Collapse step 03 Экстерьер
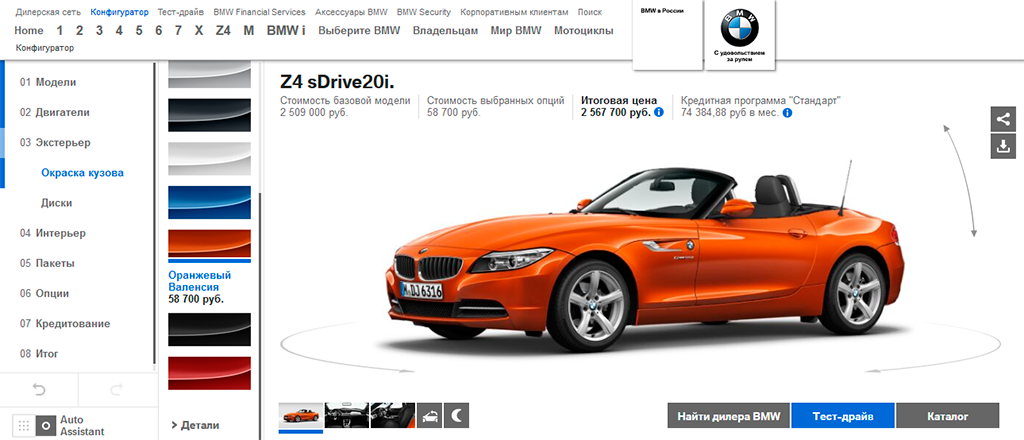The image size is (1024, 440). coord(55,142)
